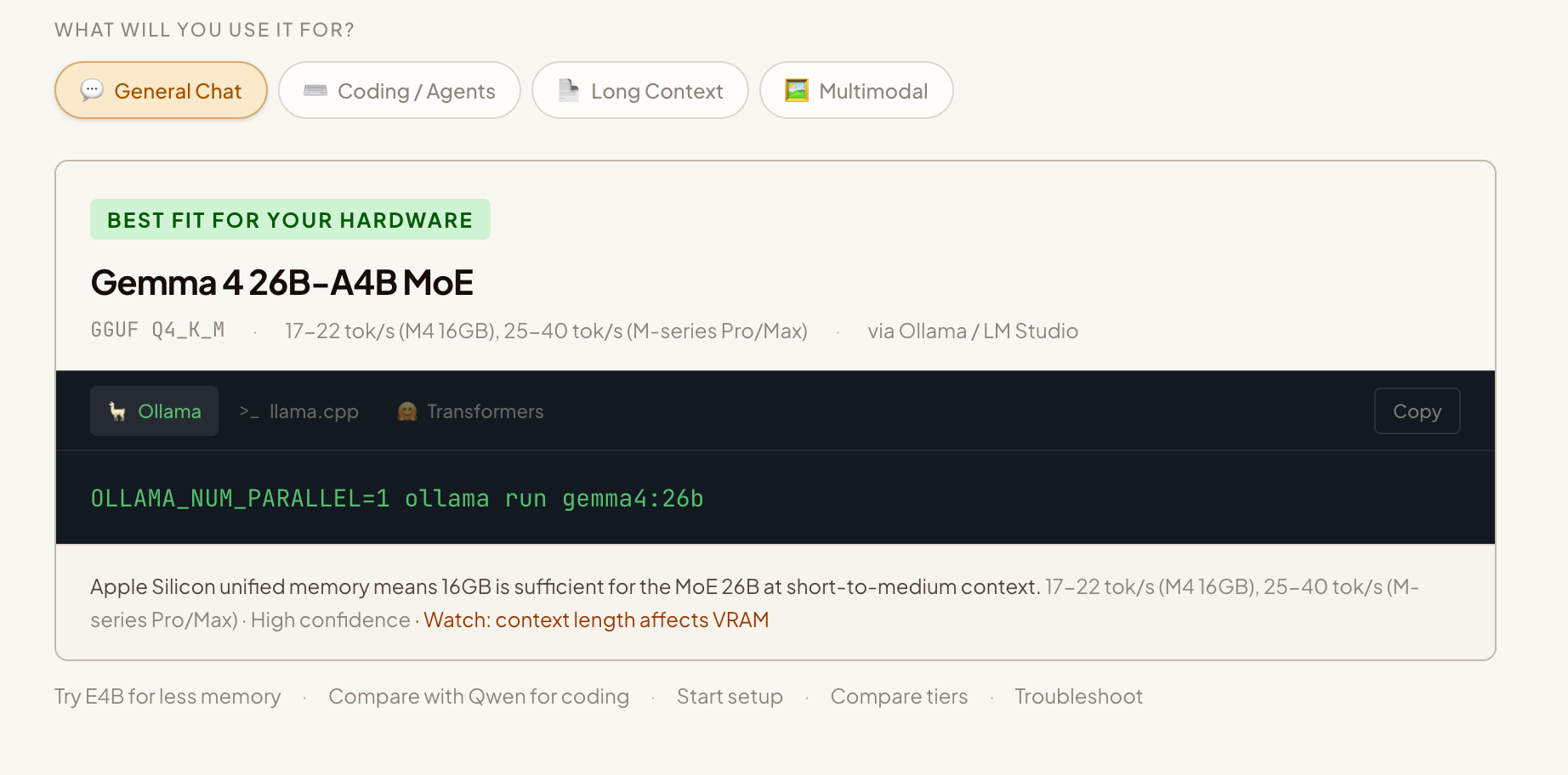
Task: Click the llama icon on the Ollama tab
Action: pyautogui.click(x=118, y=410)
